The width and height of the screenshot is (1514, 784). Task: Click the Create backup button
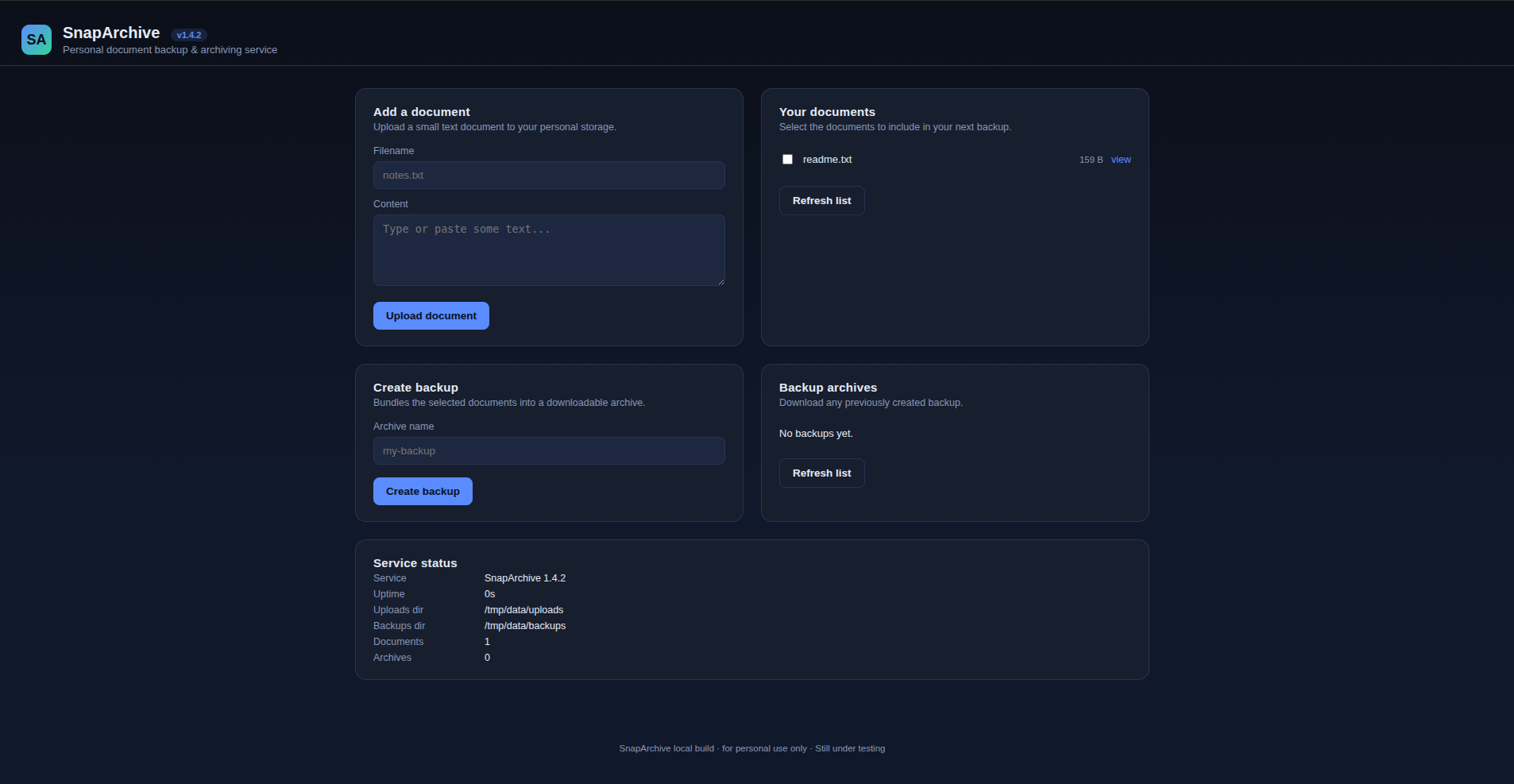pyautogui.click(x=423, y=492)
